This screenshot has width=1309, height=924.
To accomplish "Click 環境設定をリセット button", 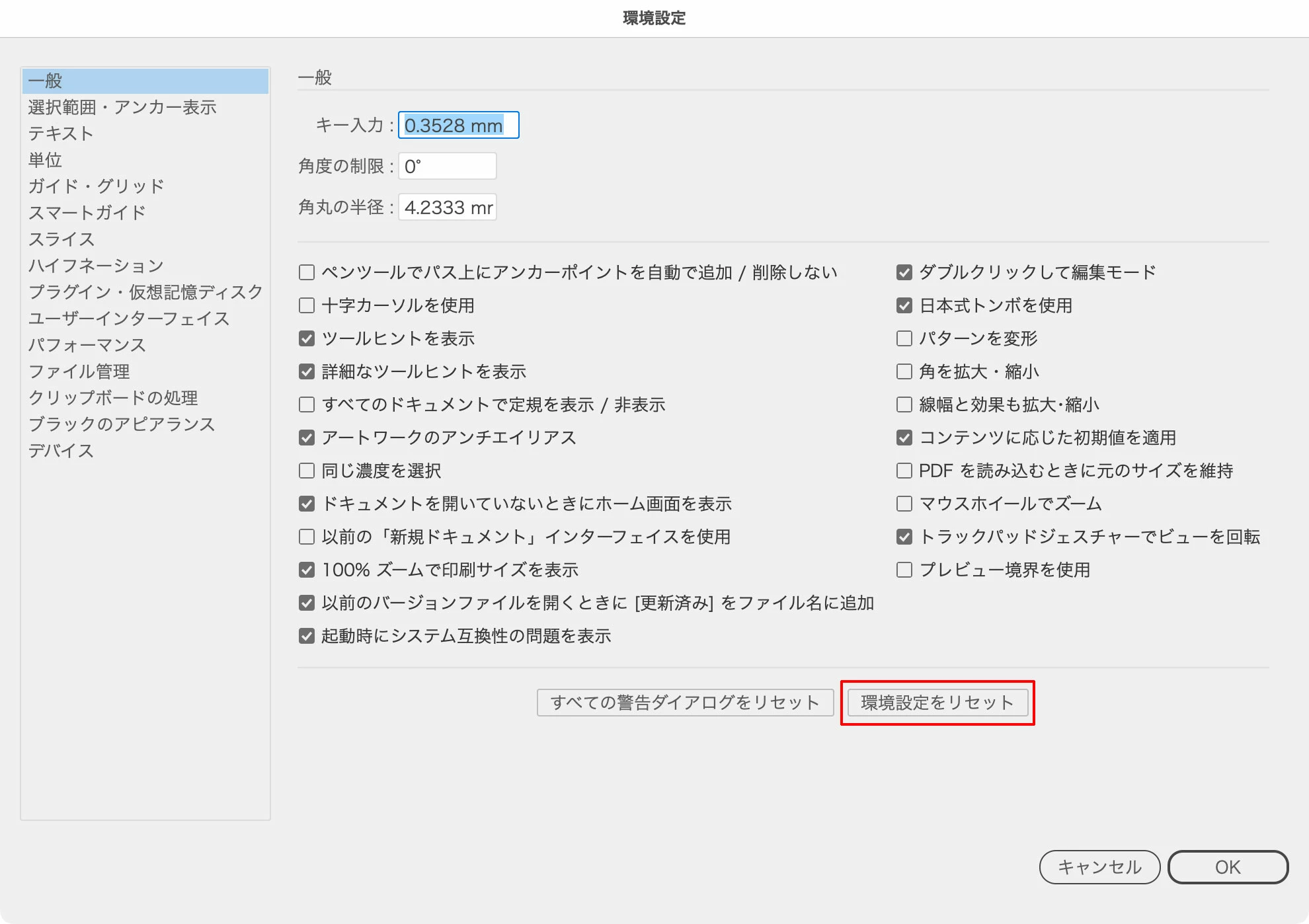I will [937, 703].
